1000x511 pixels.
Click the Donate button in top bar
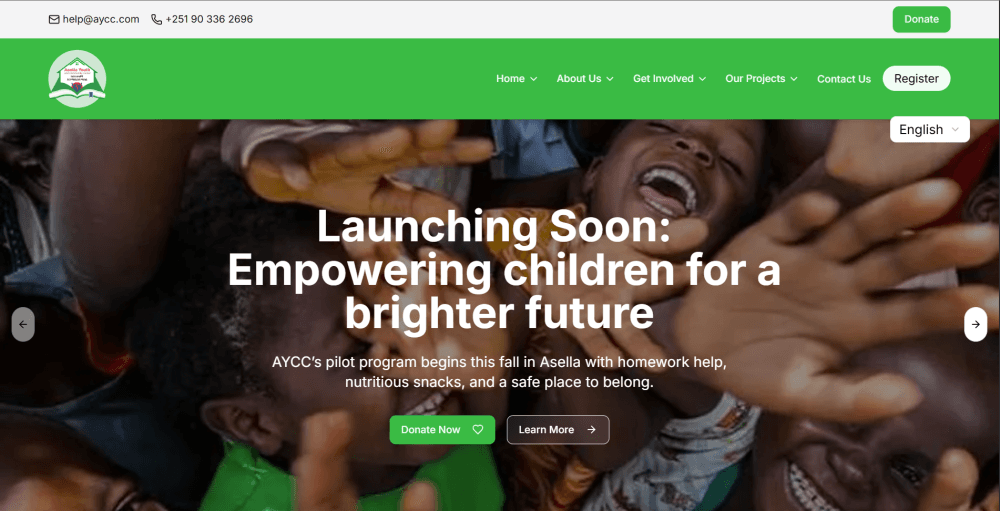pos(921,19)
